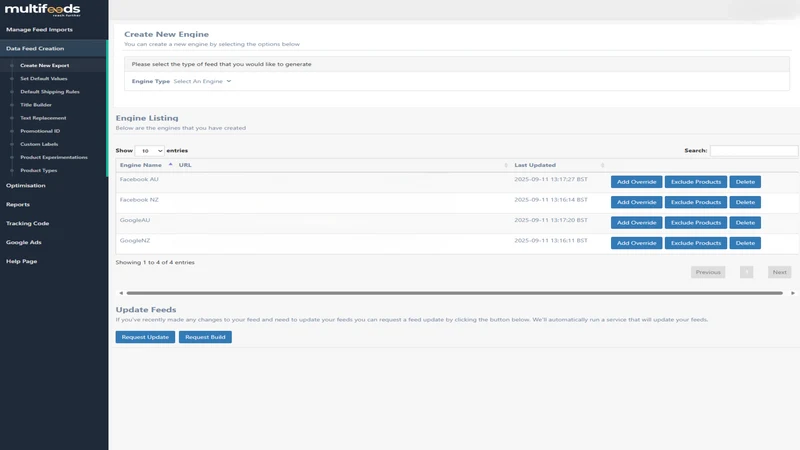Click the URL column sort icon
The image size is (800, 450).
tap(506, 165)
